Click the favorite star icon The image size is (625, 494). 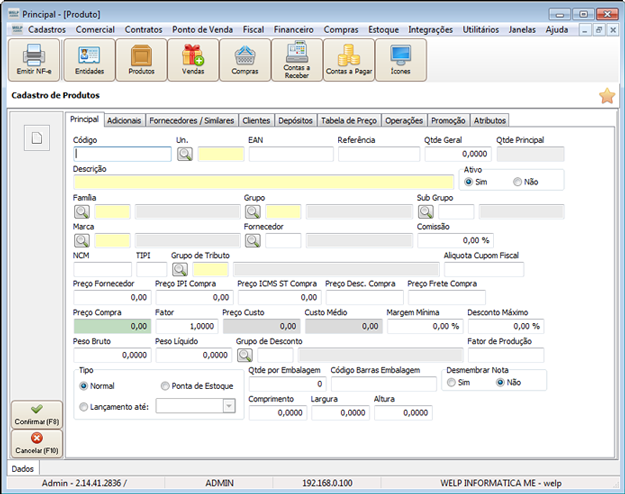coord(607,96)
